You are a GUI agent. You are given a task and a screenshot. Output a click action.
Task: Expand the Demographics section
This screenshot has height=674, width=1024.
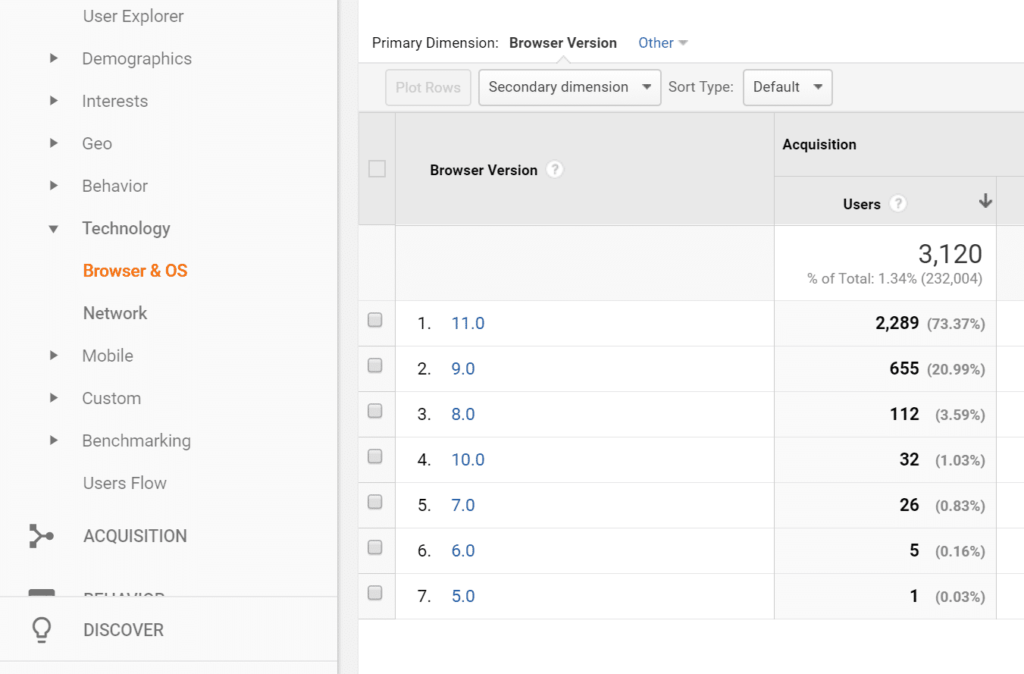click(54, 59)
